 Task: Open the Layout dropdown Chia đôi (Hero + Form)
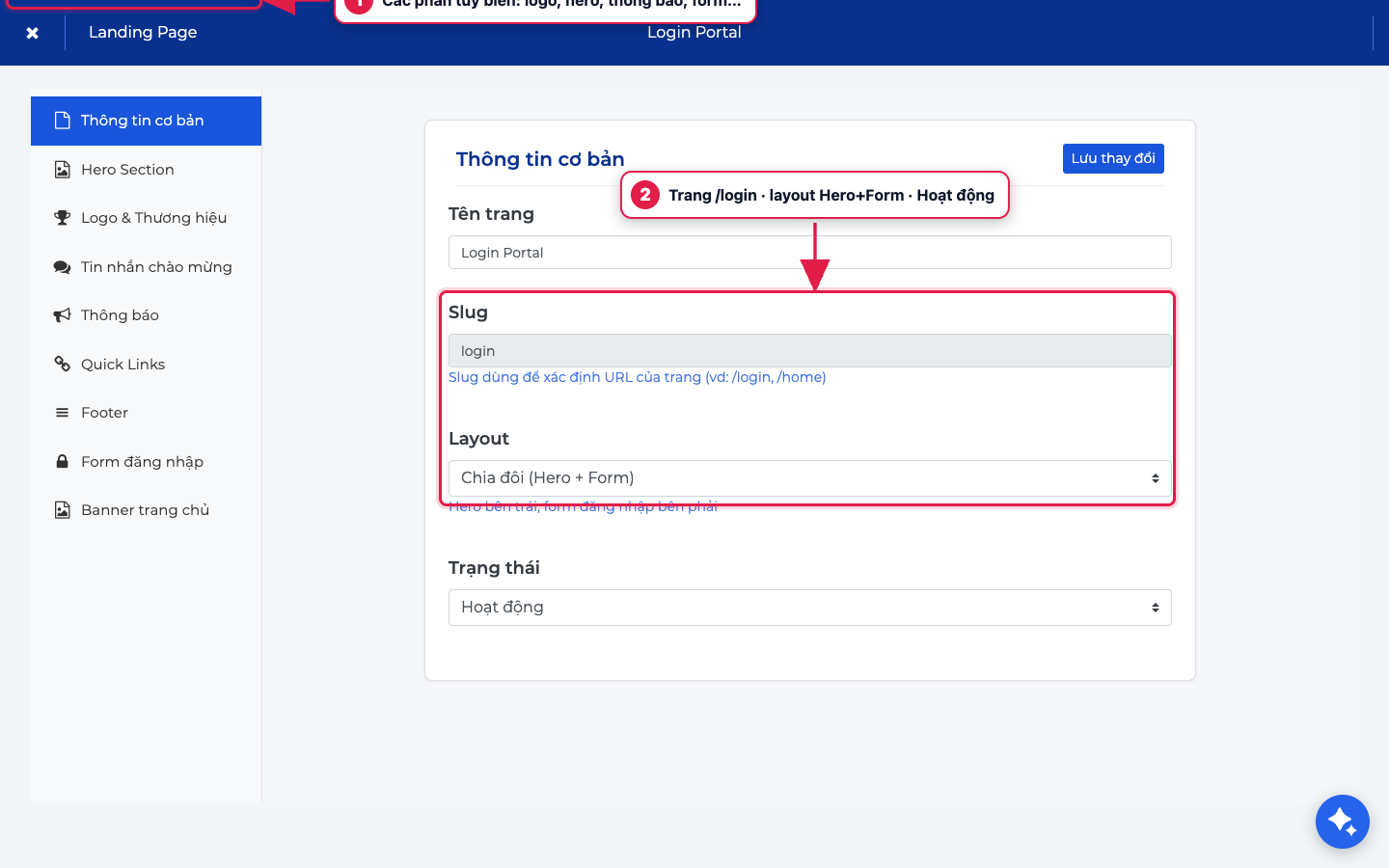[x=810, y=478]
